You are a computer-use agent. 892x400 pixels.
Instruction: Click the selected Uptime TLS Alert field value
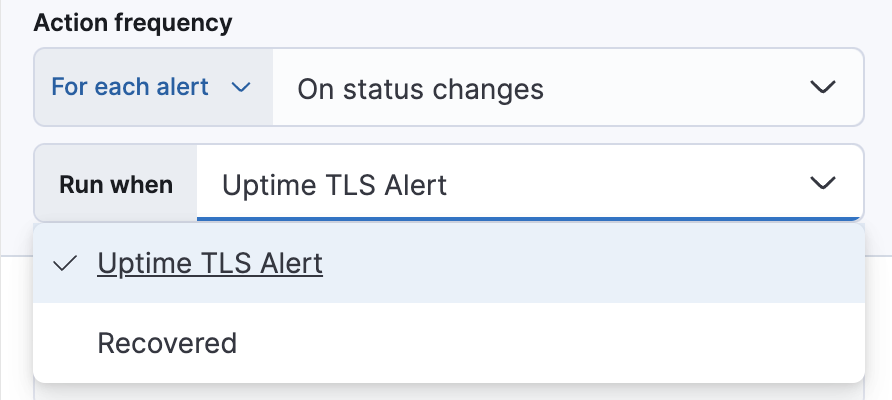(x=334, y=184)
